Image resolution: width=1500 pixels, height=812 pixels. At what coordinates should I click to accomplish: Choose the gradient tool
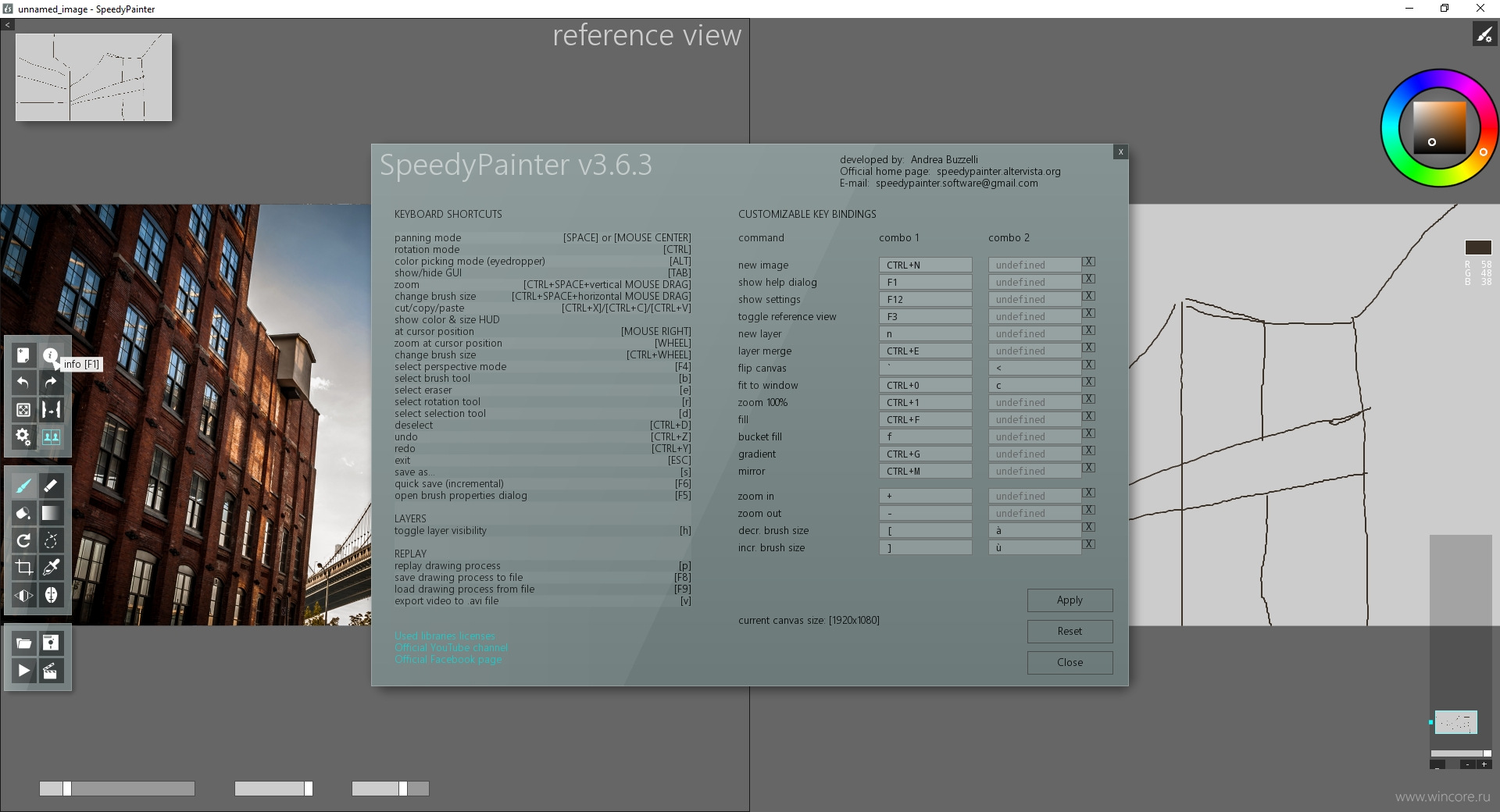pyautogui.click(x=51, y=513)
